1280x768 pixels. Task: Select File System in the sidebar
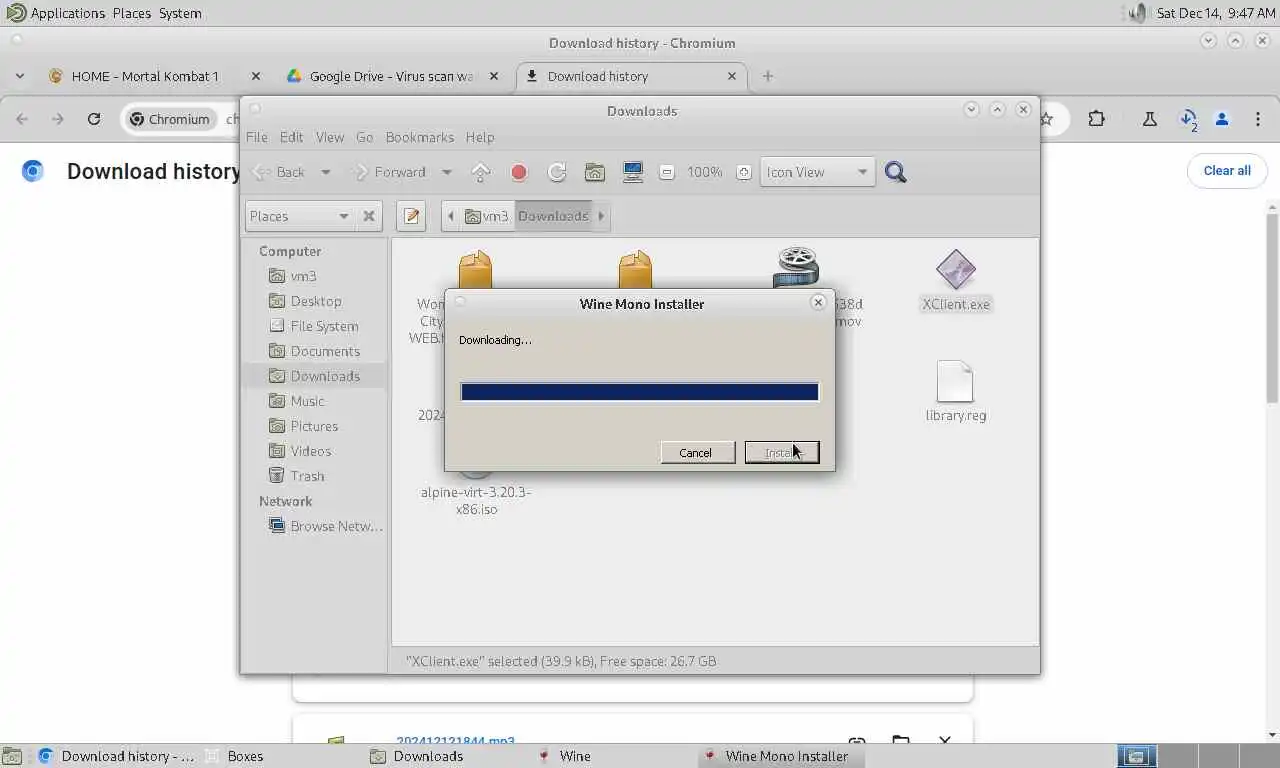(315, 326)
